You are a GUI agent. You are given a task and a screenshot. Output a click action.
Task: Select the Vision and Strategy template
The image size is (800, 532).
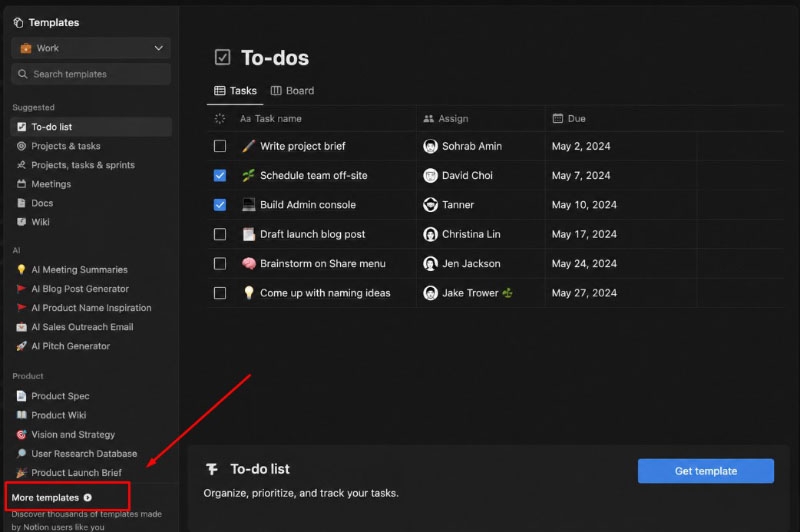coord(91,435)
